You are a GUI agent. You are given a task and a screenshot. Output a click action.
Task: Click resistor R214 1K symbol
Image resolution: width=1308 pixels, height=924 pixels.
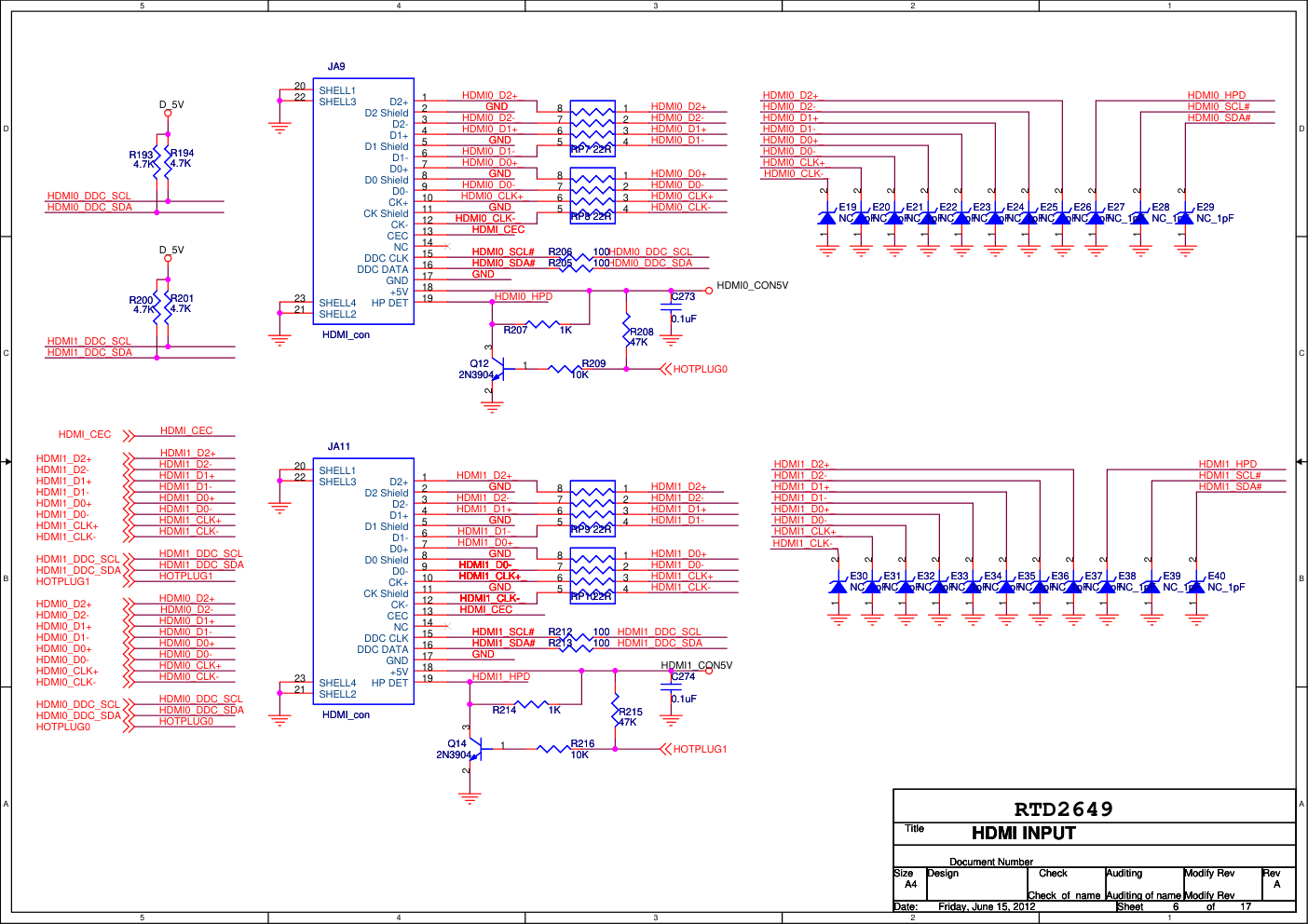[x=533, y=704]
